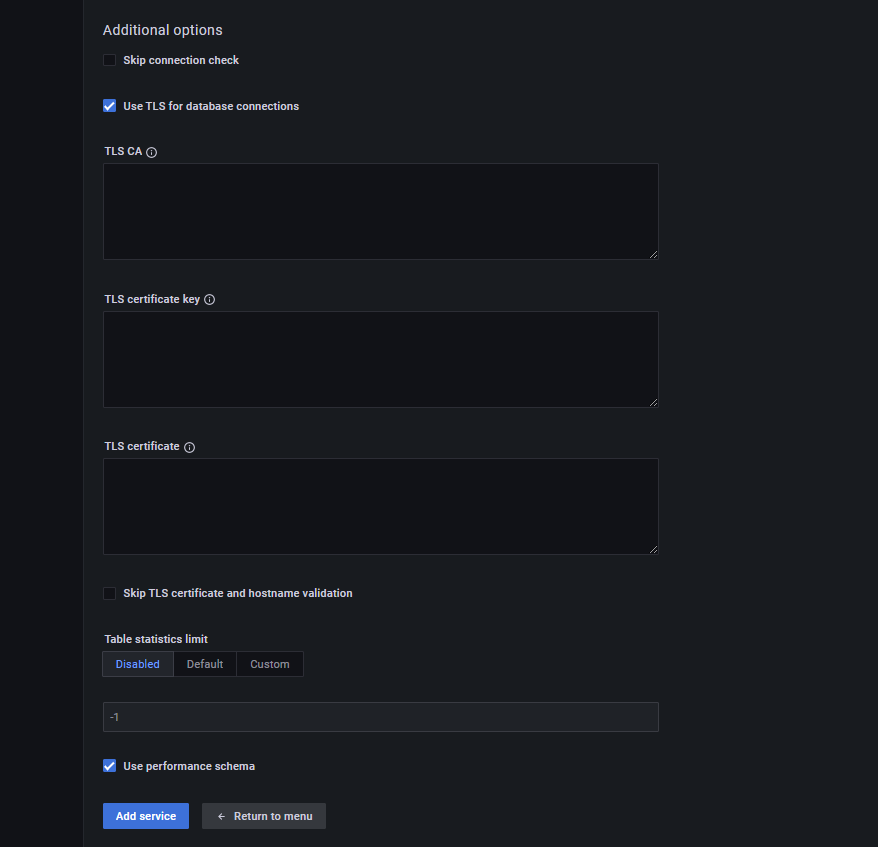The height and width of the screenshot is (847, 878).
Task: Click the TLS certificate textarea resize grip
Action: coord(653,550)
